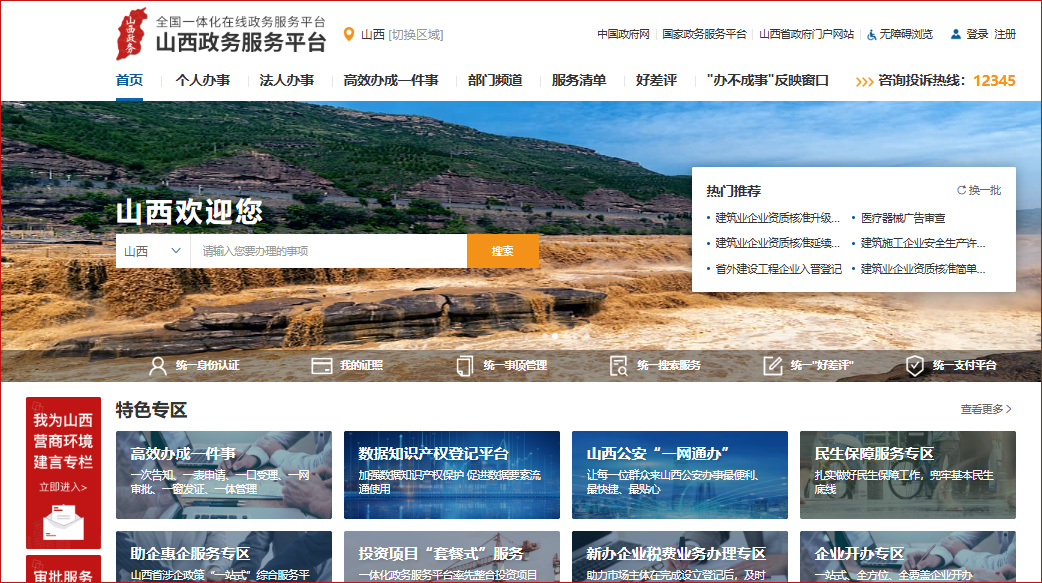The image size is (1042, 583).
Task: Open "办不成事"反映窗口 menu item
Action: coord(768,80)
